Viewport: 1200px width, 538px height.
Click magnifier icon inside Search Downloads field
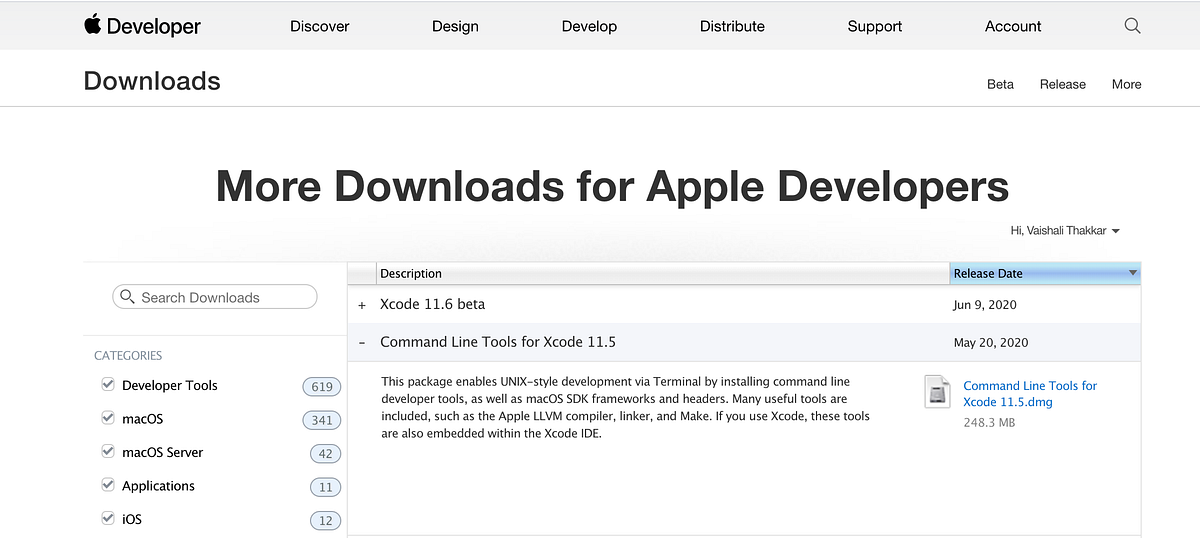click(127, 297)
